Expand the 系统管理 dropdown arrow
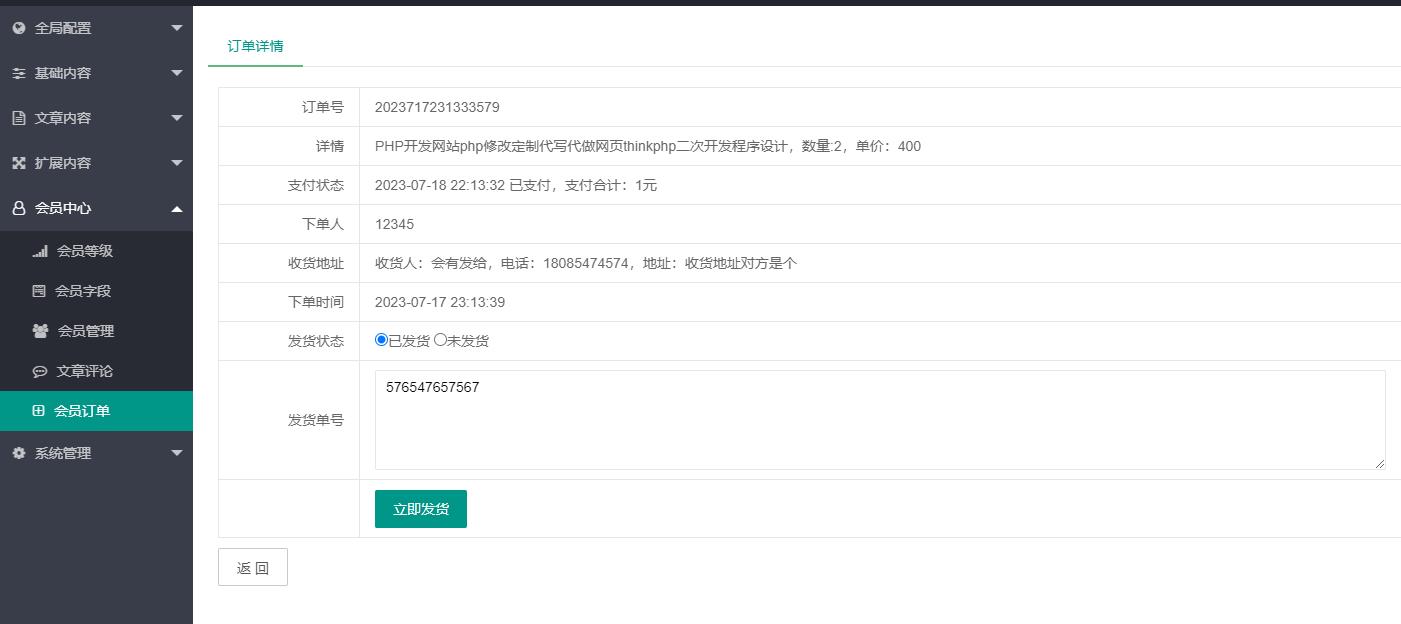Screen dimensions: 1401x624 click(177, 453)
